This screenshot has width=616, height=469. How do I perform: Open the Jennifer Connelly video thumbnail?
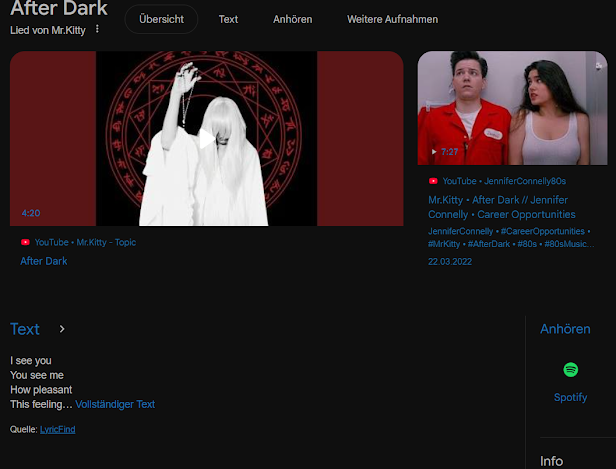click(x=512, y=108)
